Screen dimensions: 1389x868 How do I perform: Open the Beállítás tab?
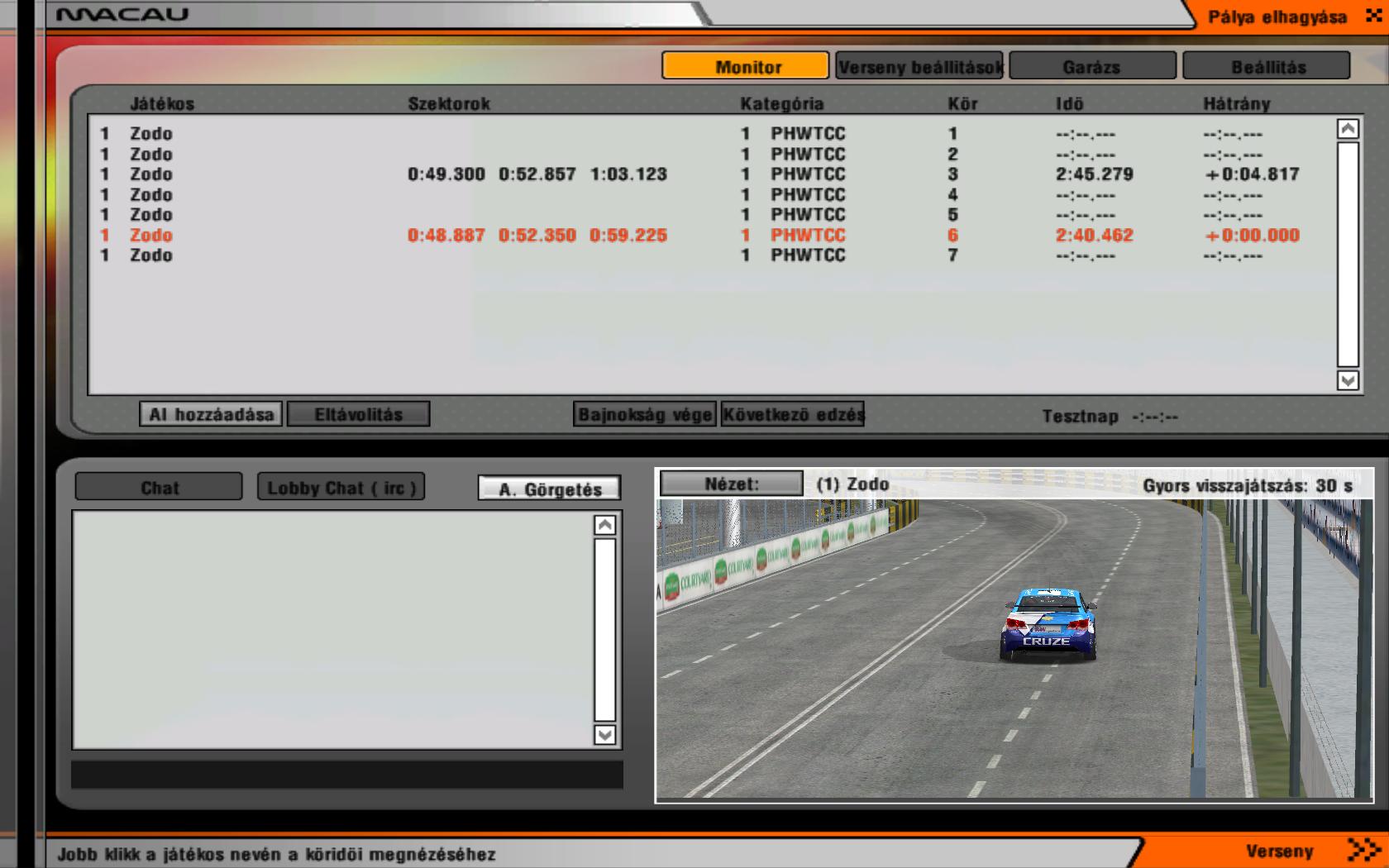click(1267, 66)
